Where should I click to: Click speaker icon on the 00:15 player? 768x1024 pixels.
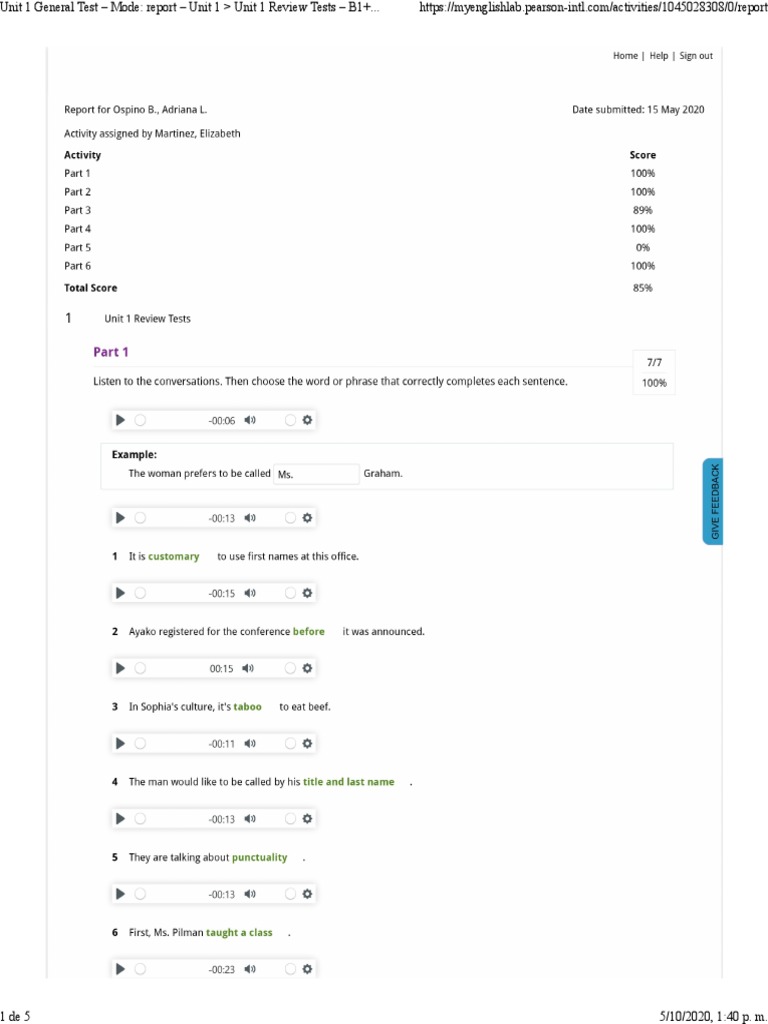250,668
